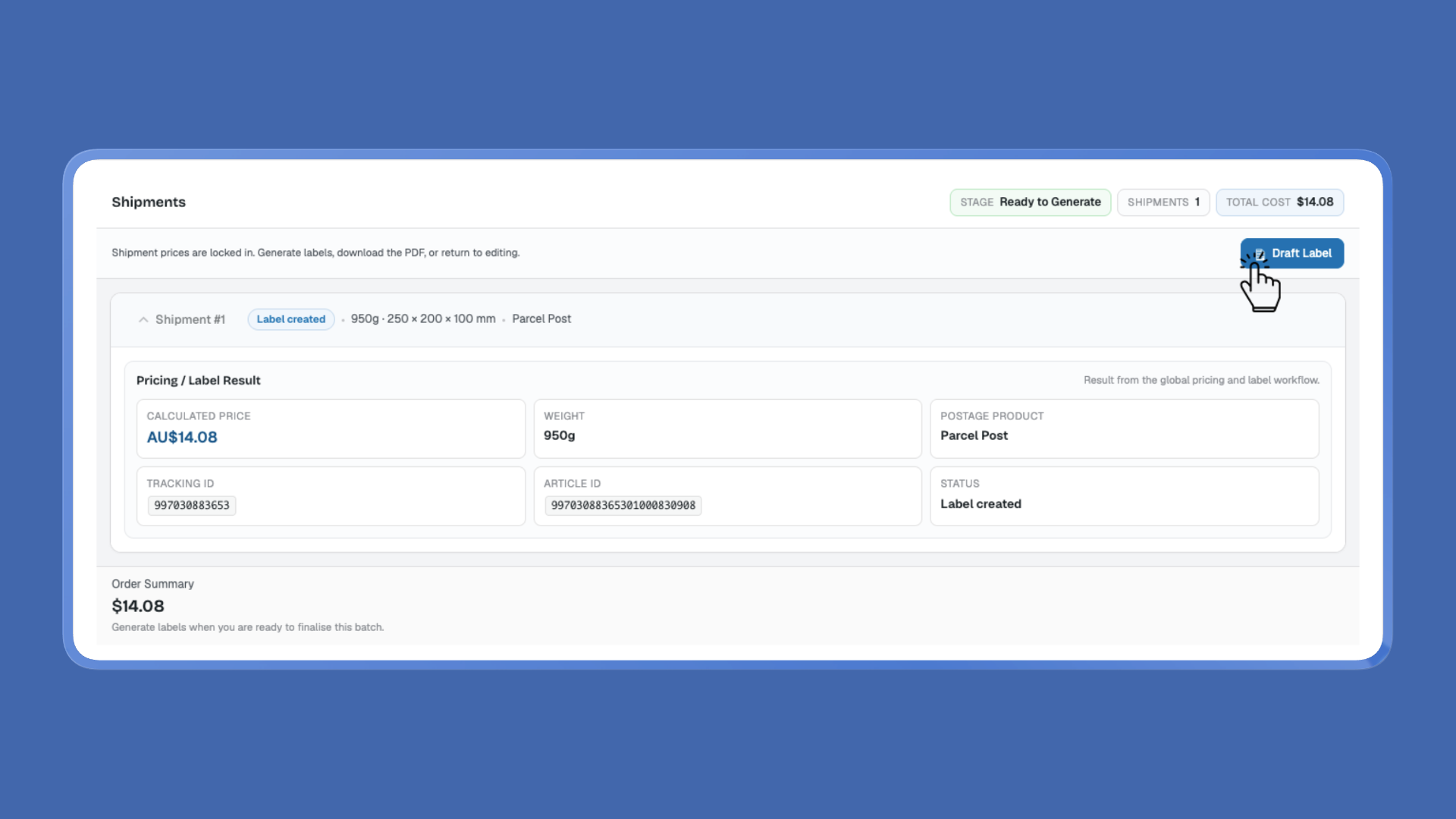1456x819 pixels.
Task: Select the tracking ID 997030883653
Action: click(x=192, y=505)
